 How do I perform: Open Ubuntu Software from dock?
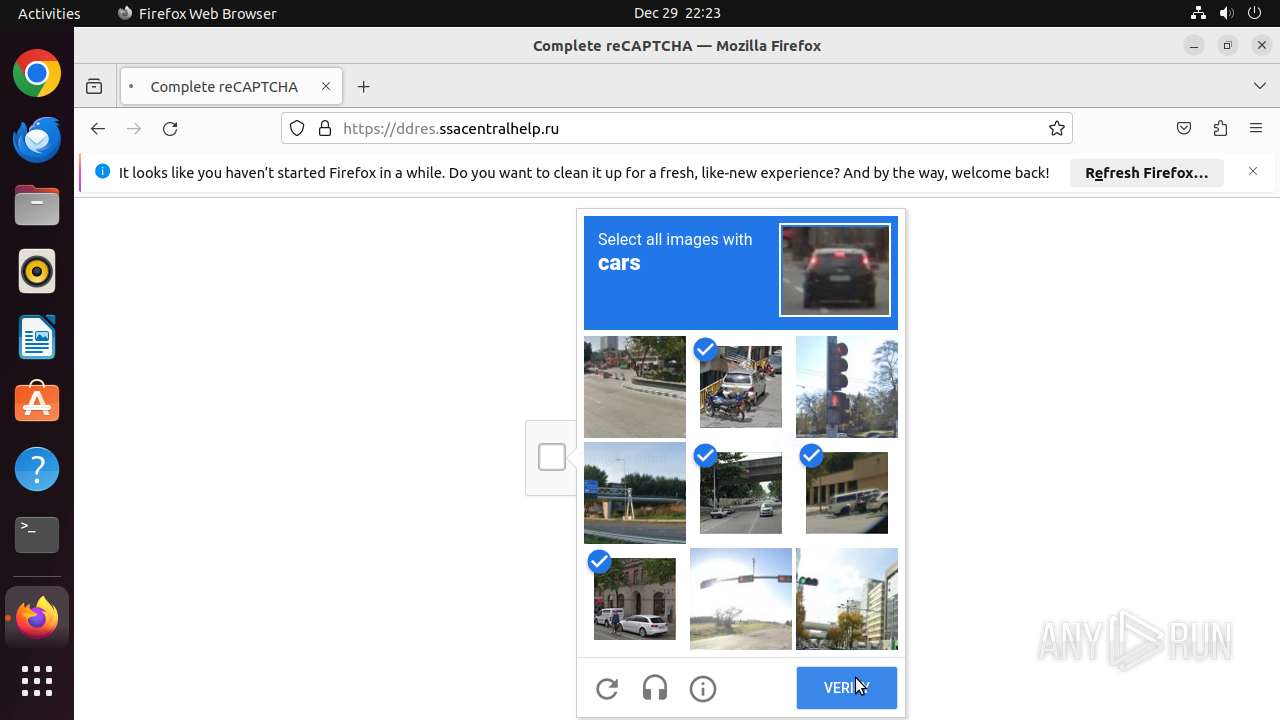click(37, 404)
